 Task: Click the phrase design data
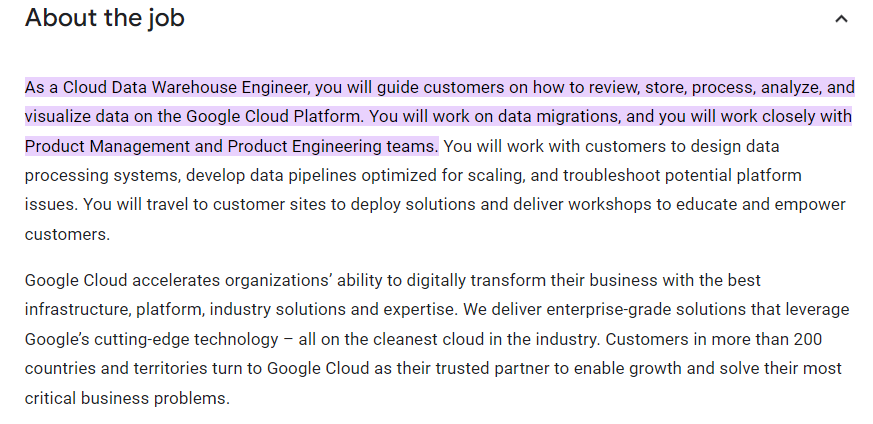point(734,146)
